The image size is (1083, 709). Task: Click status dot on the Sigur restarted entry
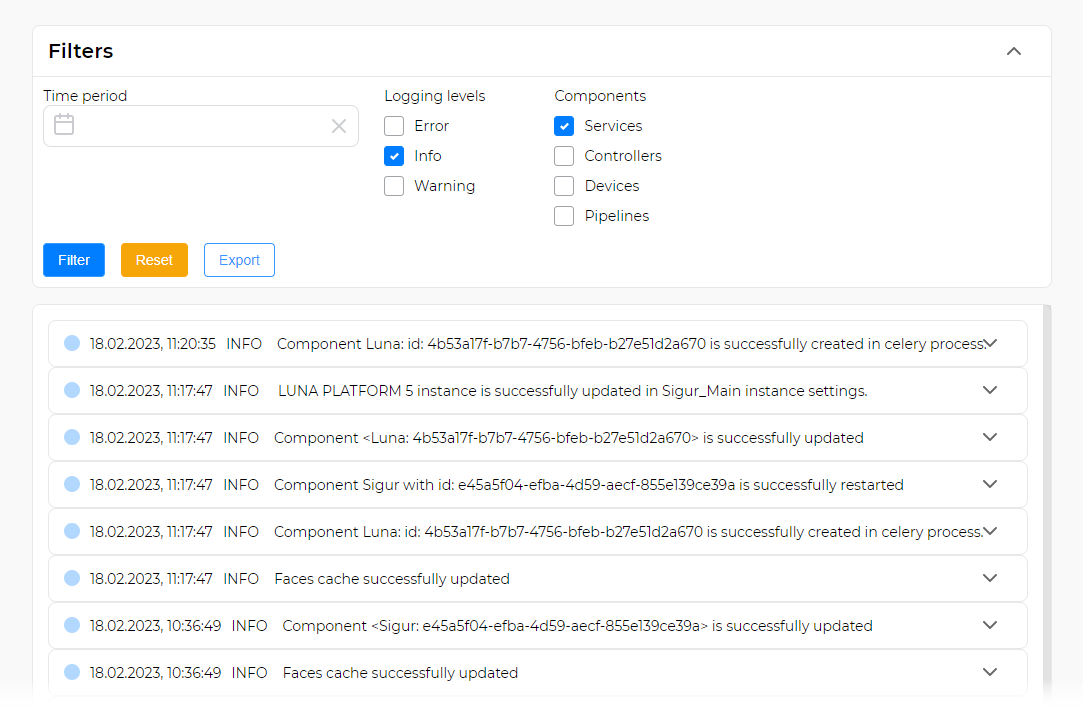click(71, 484)
